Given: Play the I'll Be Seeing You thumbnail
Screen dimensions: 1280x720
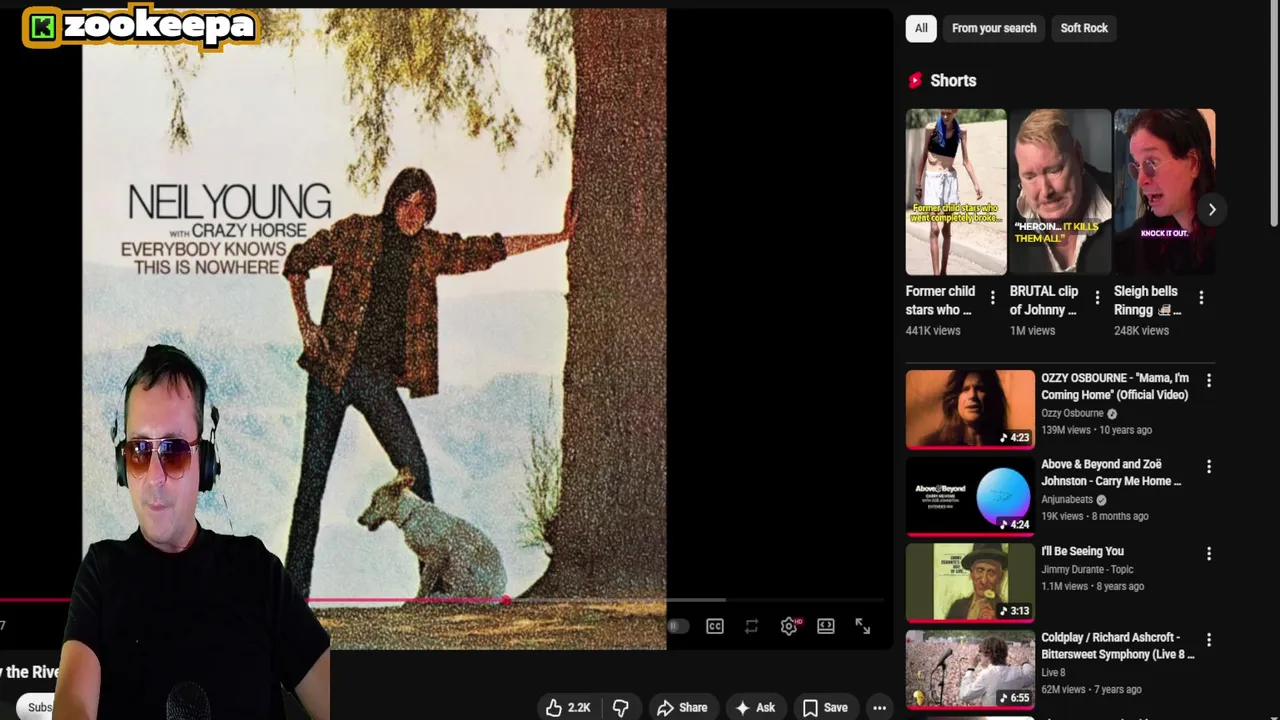Looking at the screenshot, I should click(970, 582).
